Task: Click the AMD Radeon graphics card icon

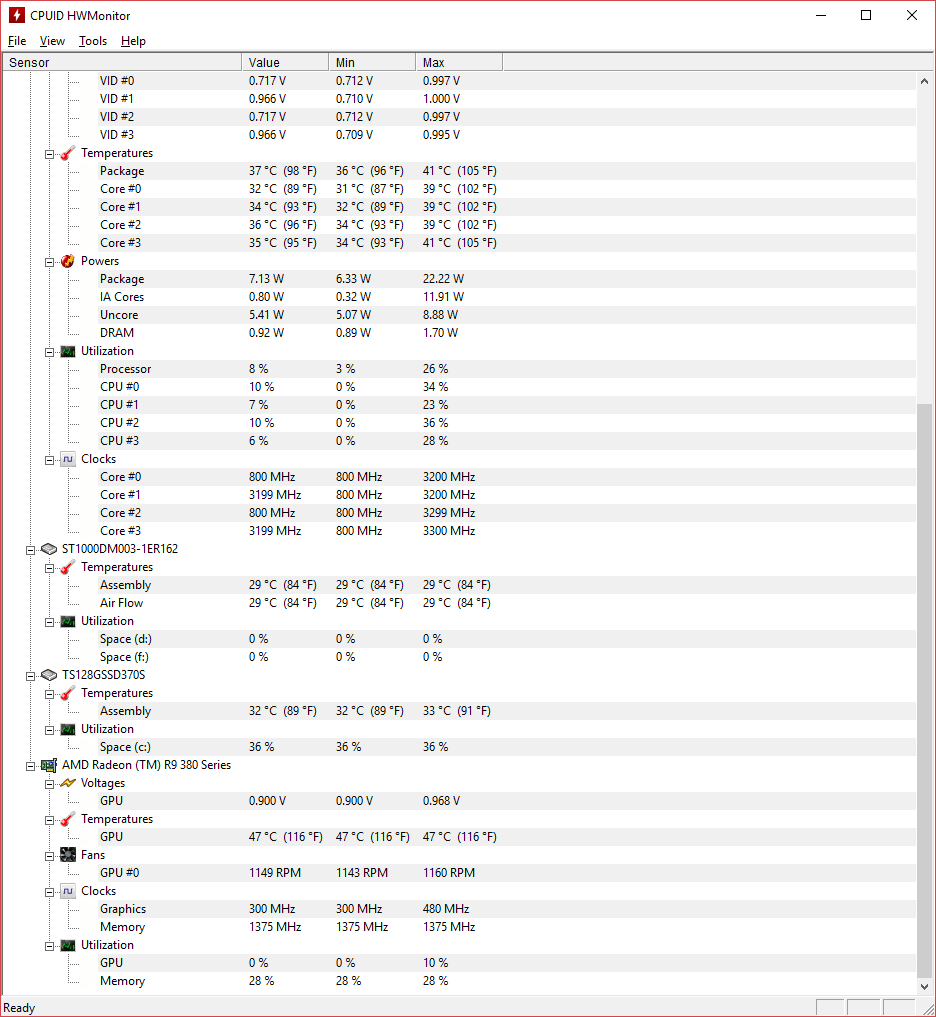Action: coord(49,765)
